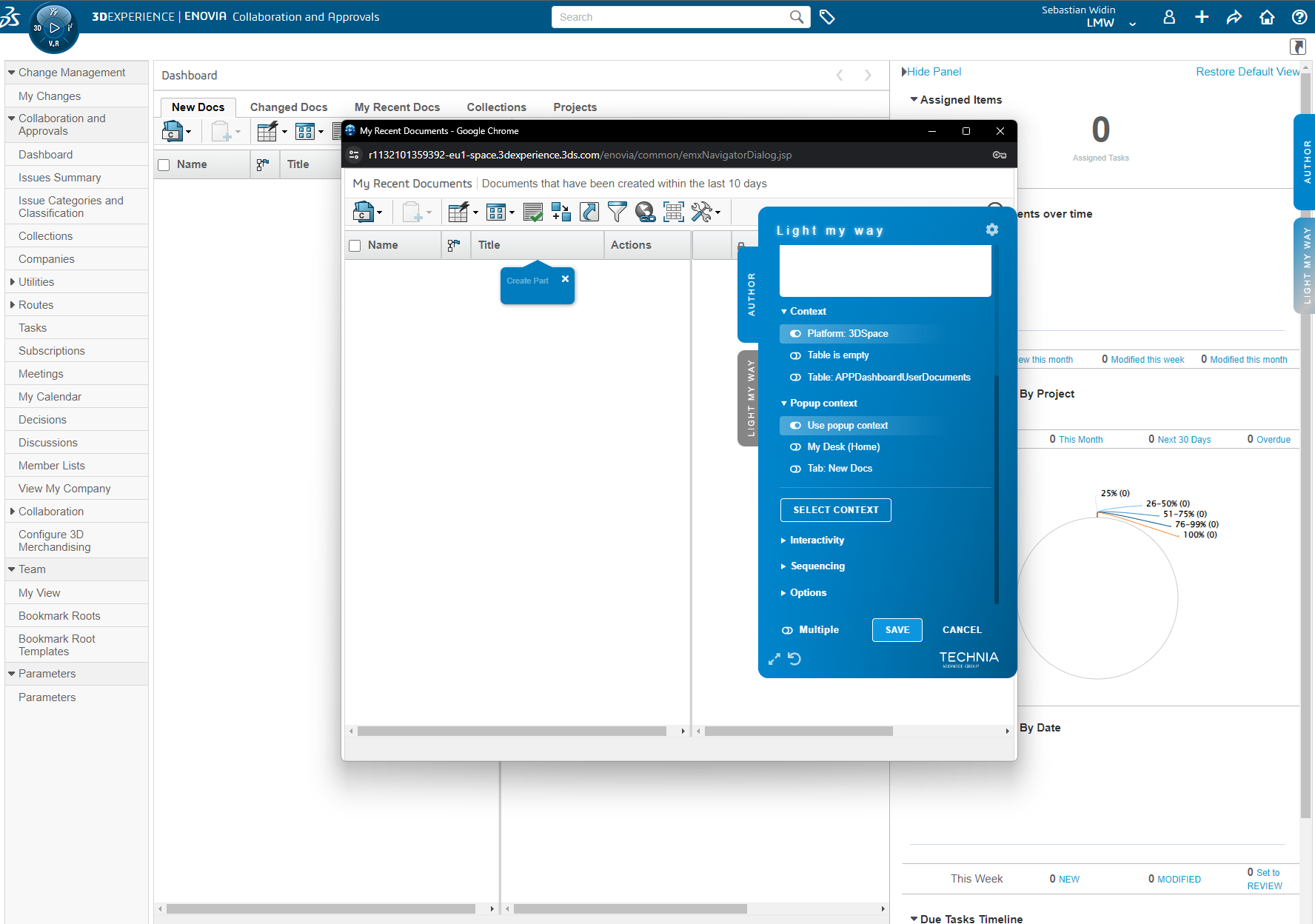Click the Restore Default View link
1315x924 pixels.
[1248, 72]
